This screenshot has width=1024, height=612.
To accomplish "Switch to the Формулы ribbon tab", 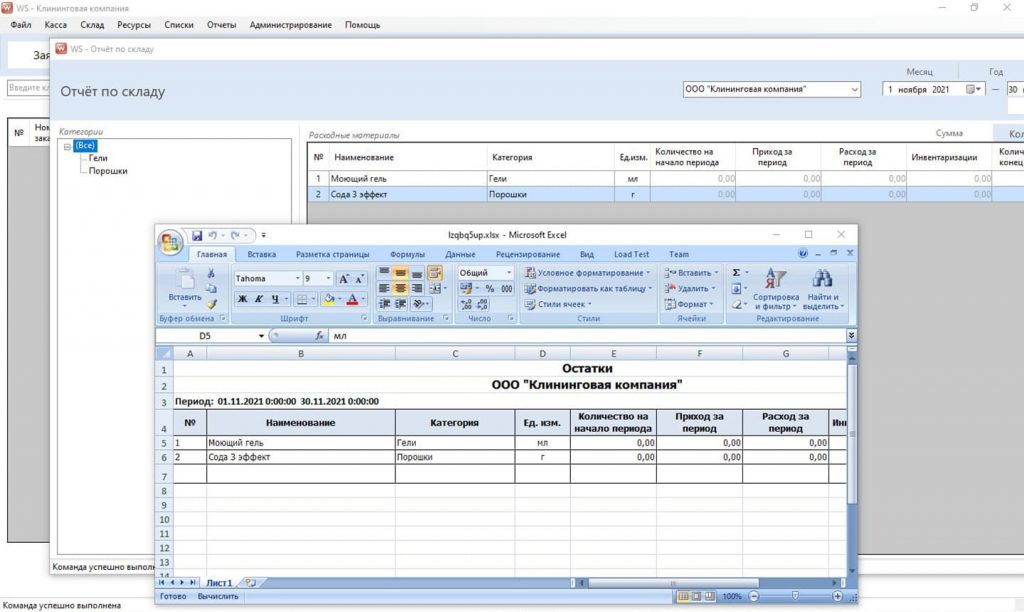I will 407,254.
